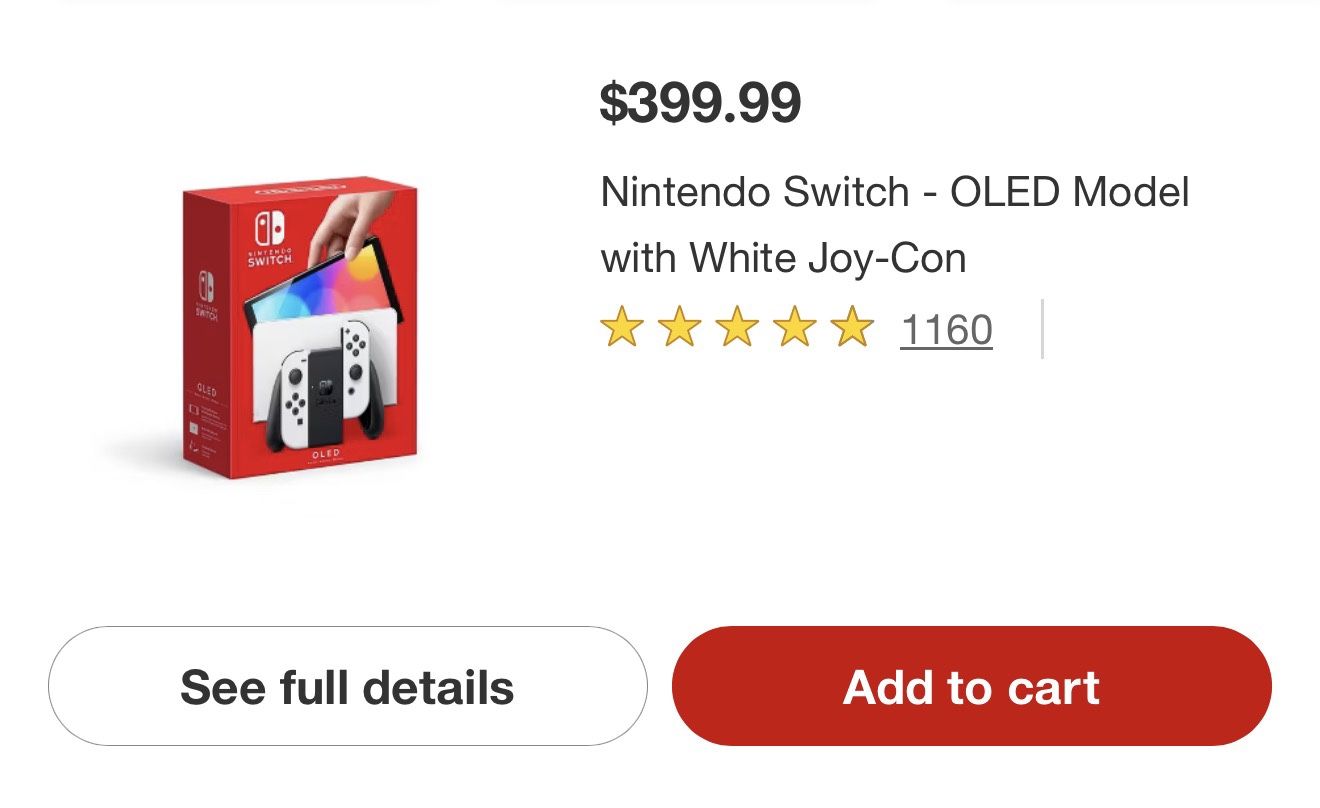Click the Nintendo Switch - OLED Model title
The width and height of the screenshot is (1320, 808).
point(895,192)
